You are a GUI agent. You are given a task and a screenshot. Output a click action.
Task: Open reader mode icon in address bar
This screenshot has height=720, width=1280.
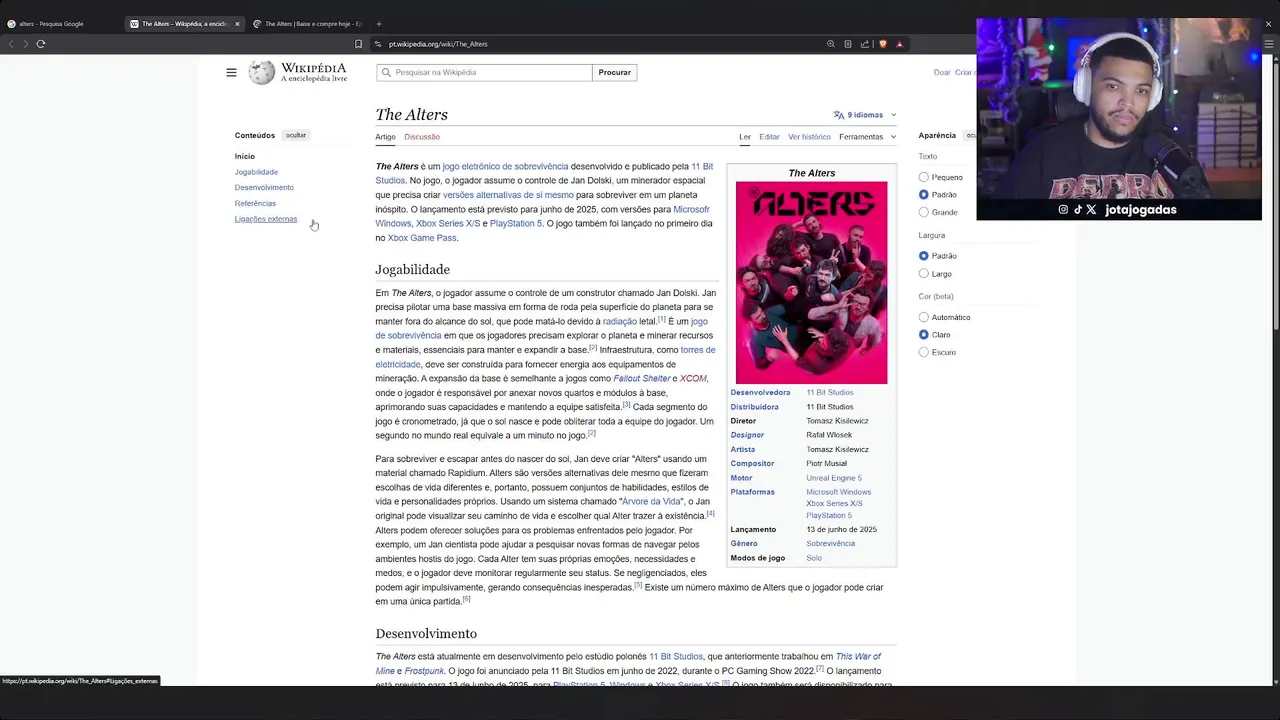[848, 44]
